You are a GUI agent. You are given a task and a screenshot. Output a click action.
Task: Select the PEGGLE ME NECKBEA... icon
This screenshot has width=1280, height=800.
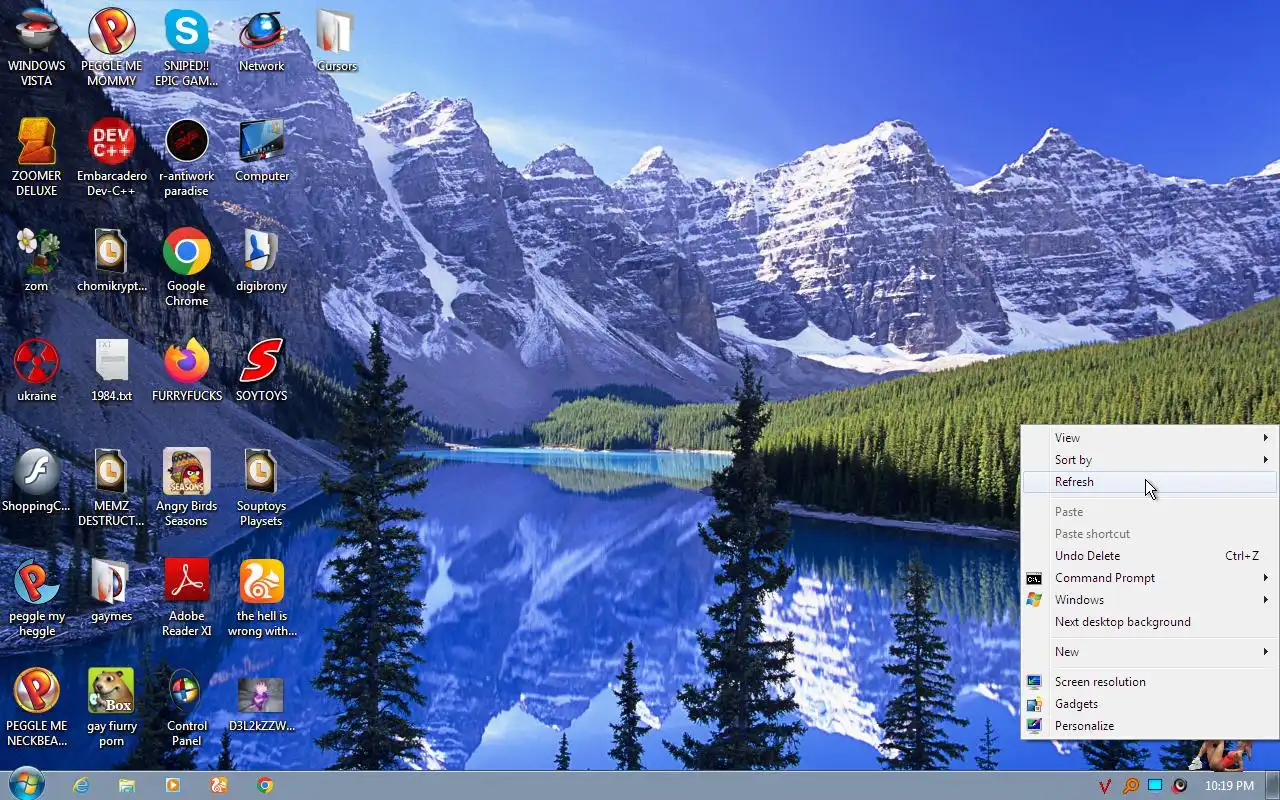coord(37,706)
